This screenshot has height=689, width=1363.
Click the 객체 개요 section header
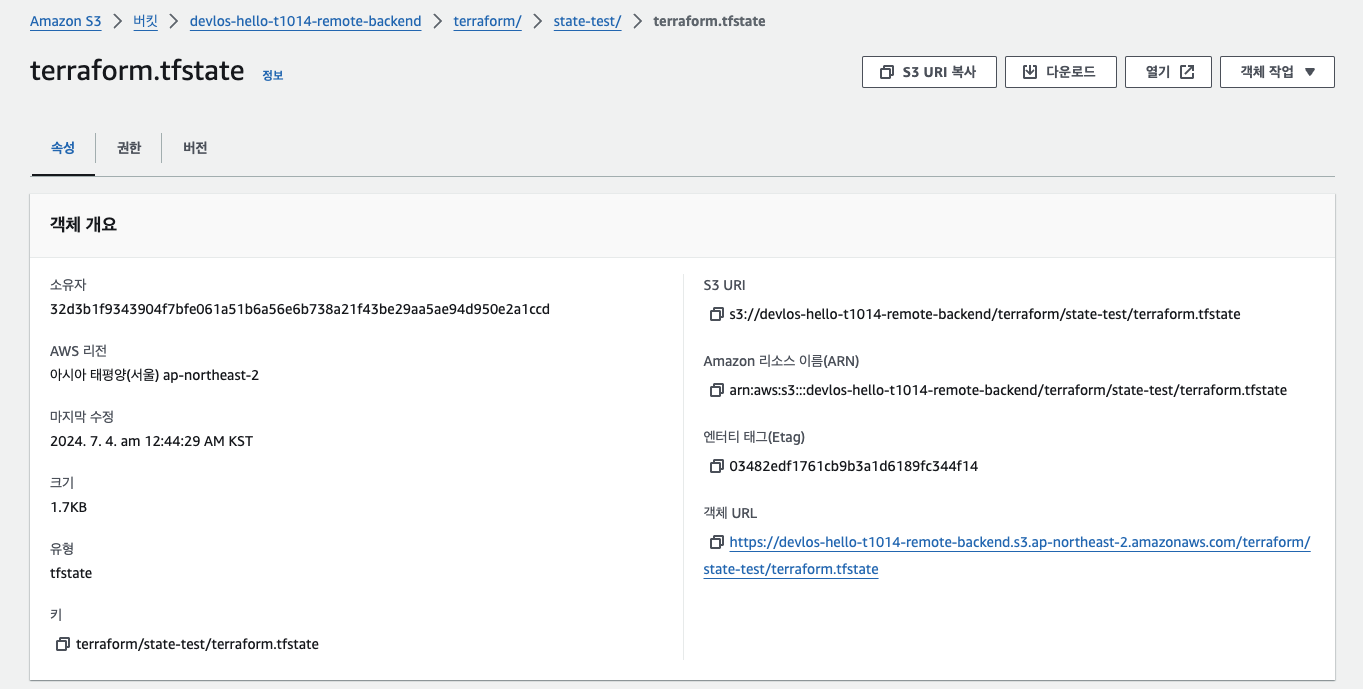click(x=84, y=225)
